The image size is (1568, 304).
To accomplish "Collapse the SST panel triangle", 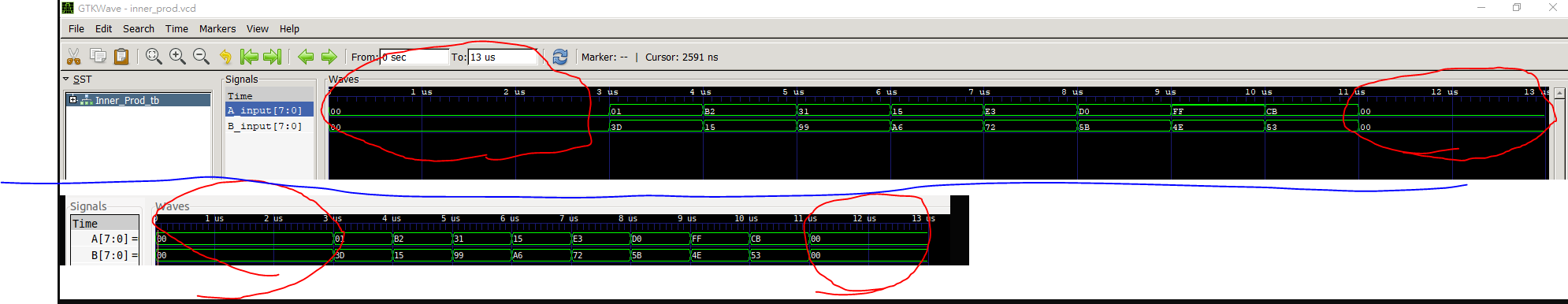I will (66, 79).
